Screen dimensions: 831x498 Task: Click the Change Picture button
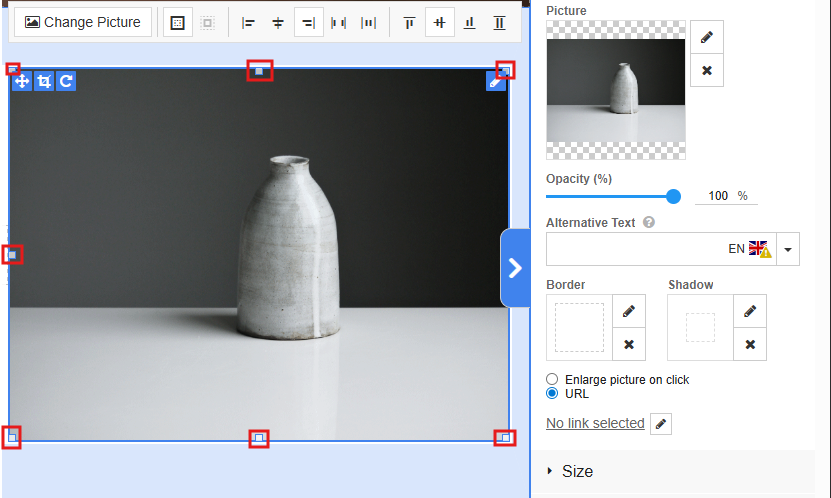pyautogui.click(x=83, y=22)
